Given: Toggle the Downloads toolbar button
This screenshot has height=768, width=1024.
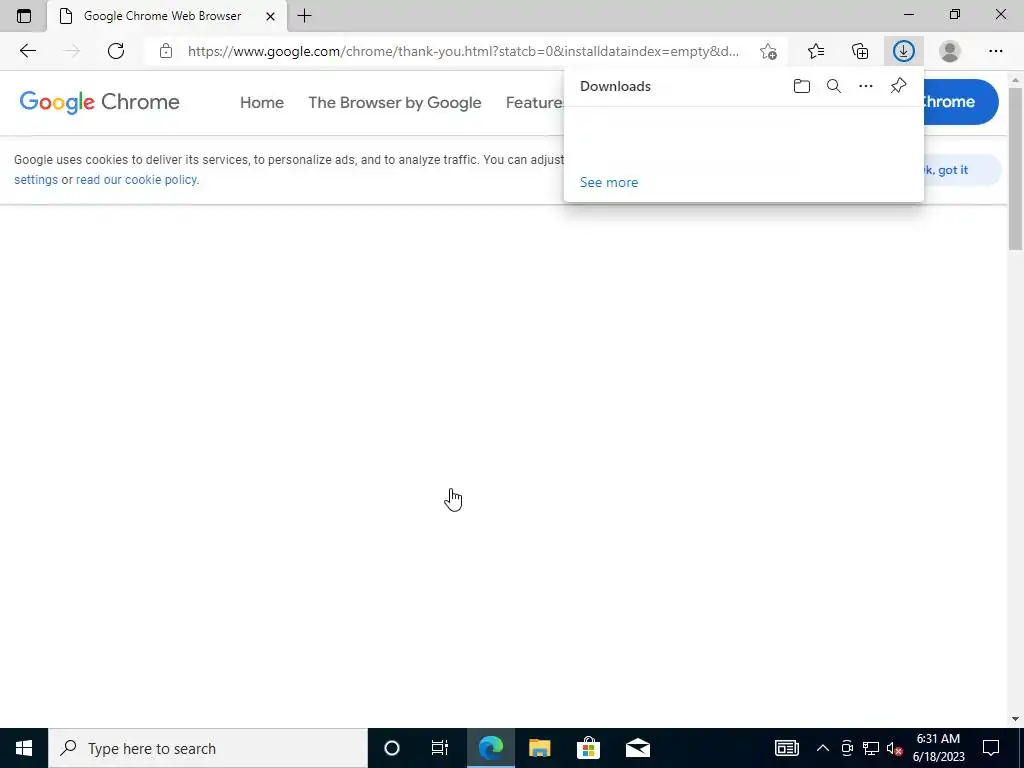Looking at the screenshot, I should [x=904, y=51].
